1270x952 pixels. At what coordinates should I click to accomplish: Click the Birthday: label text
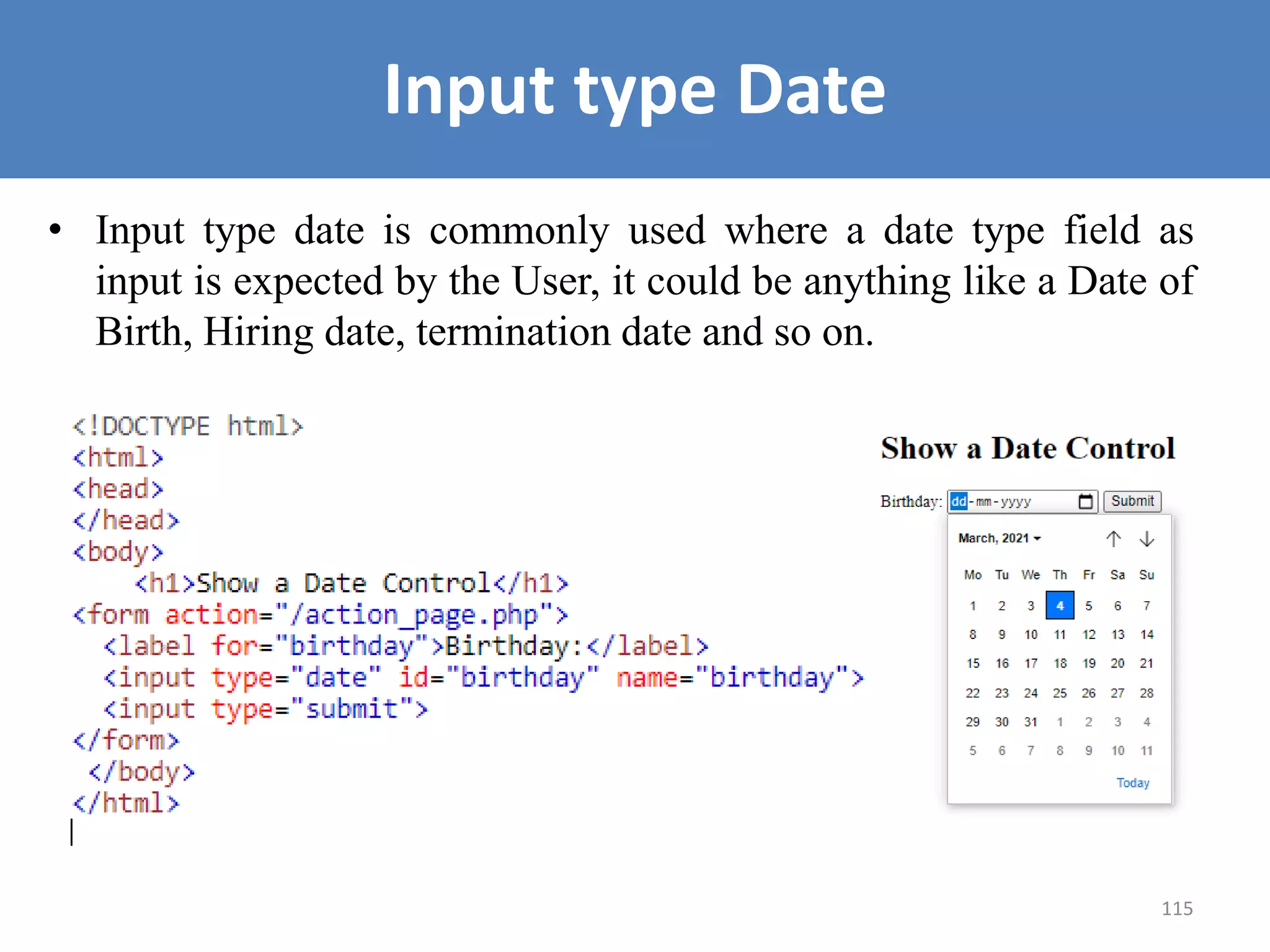click(911, 501)
